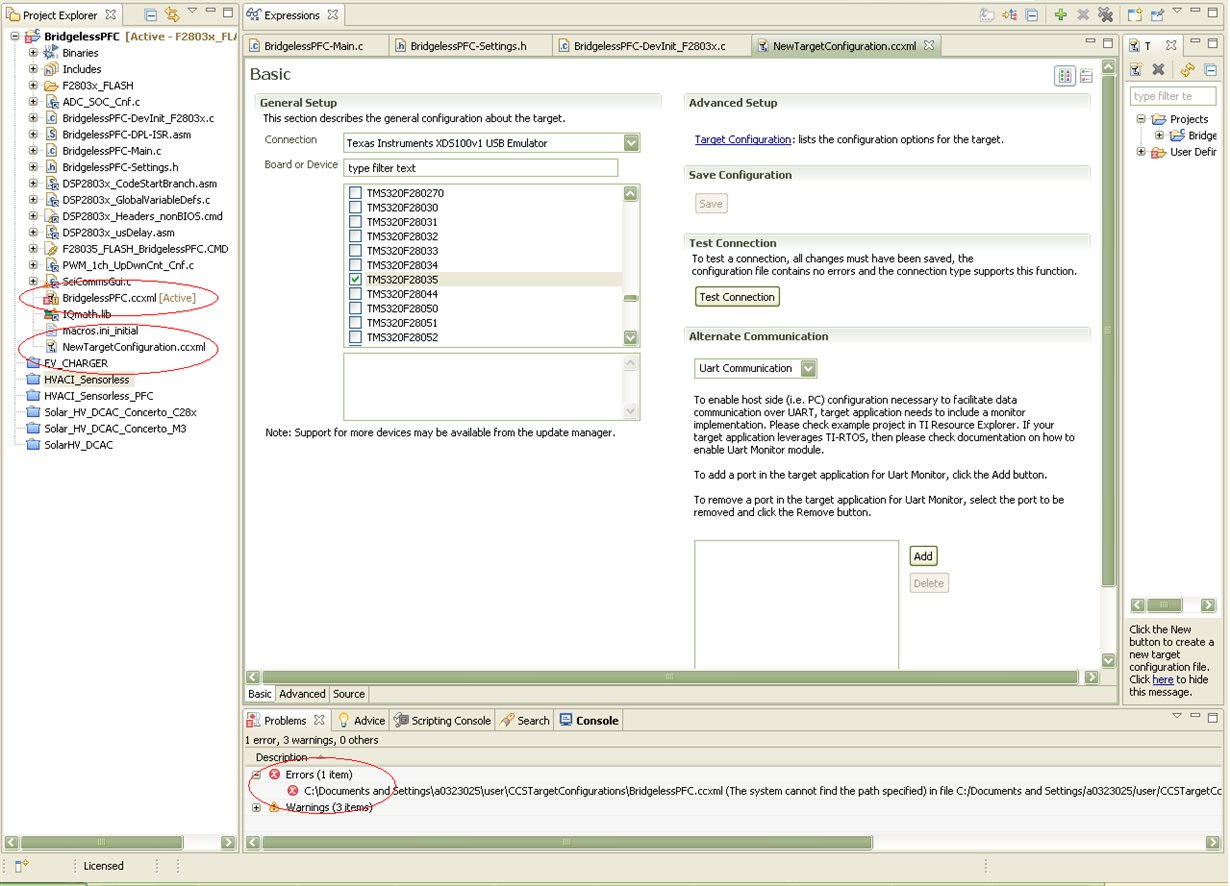1230x886 pixels.
Task: Expand the Includes folder node
Action: click(x=33, y=69)
